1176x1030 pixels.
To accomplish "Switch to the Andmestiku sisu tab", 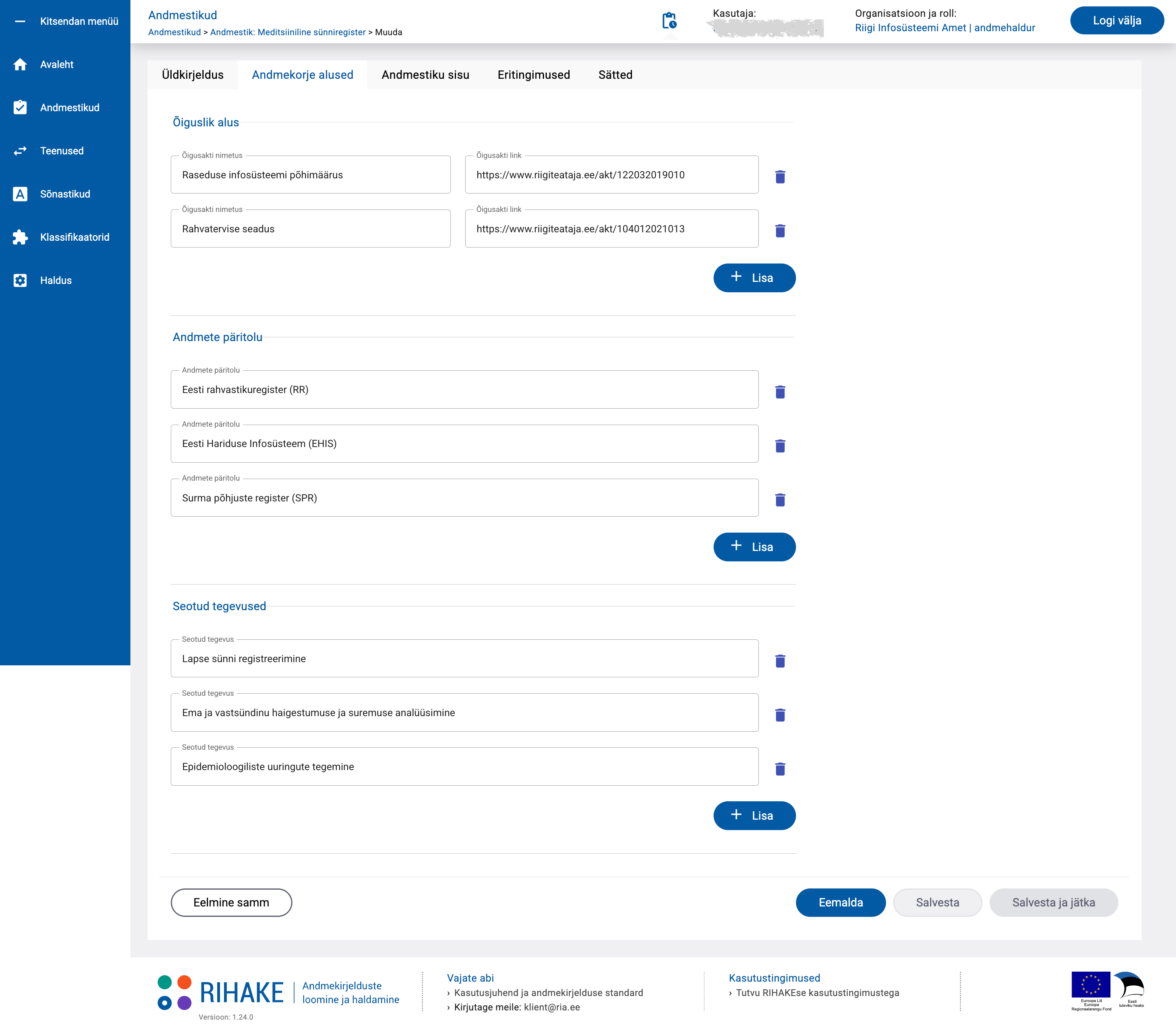I will pyautogui.click(x=425, y=75).
